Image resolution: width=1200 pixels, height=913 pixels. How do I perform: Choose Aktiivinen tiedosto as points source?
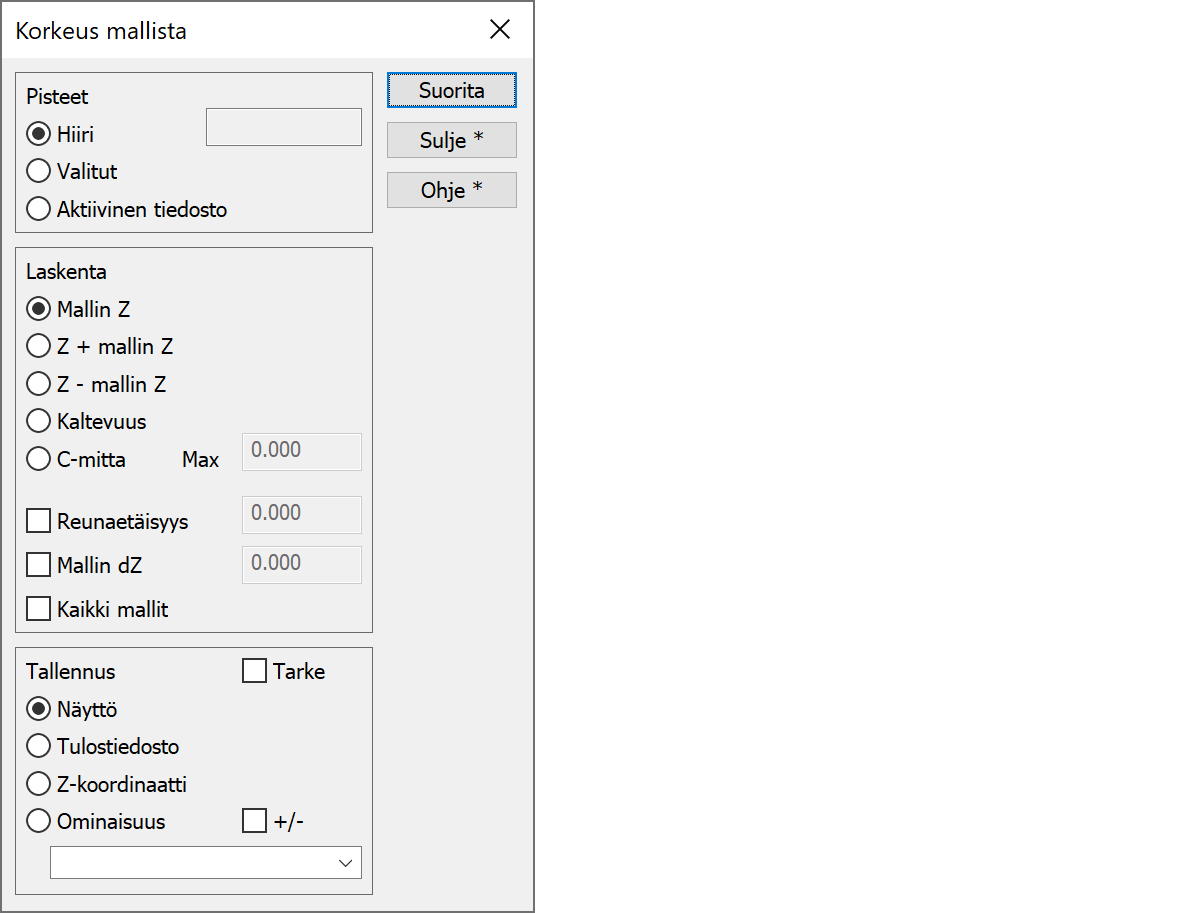tap(39, 209)
